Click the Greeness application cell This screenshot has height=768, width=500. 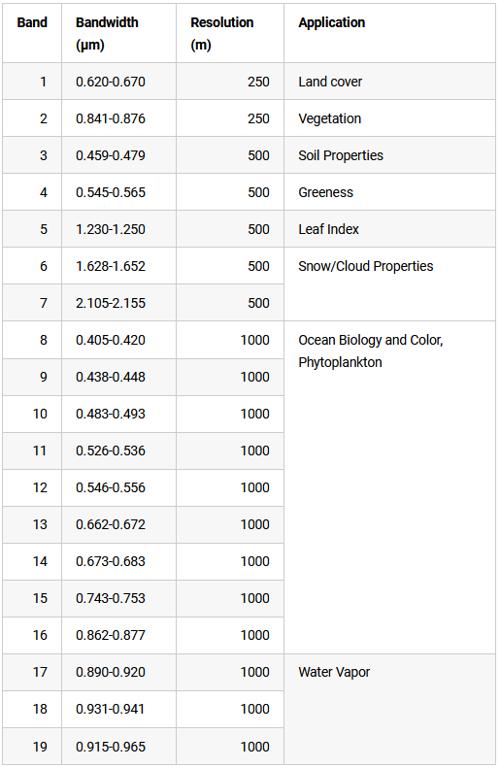coord(390,192)
